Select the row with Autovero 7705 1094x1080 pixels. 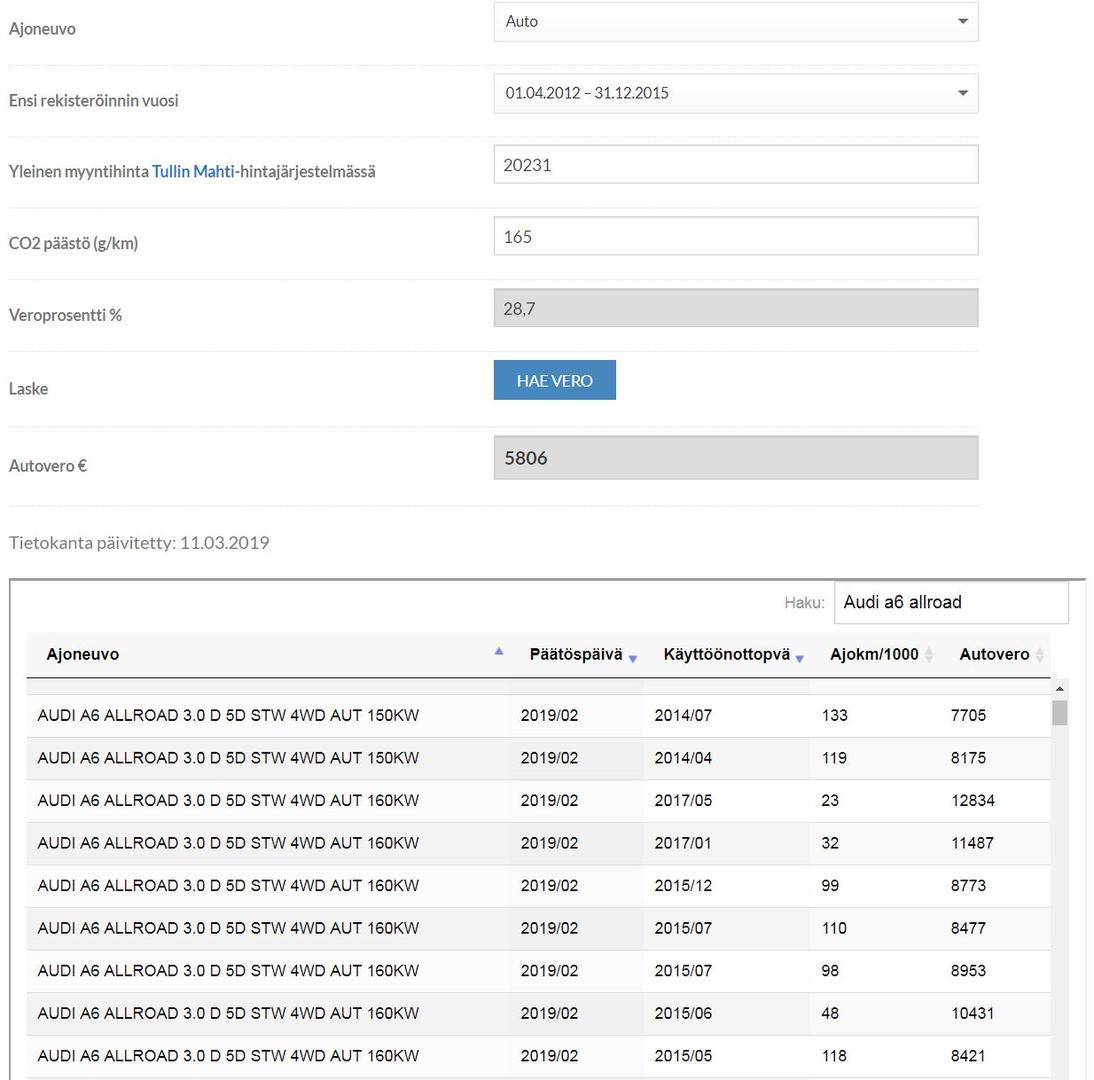[538, 716]
